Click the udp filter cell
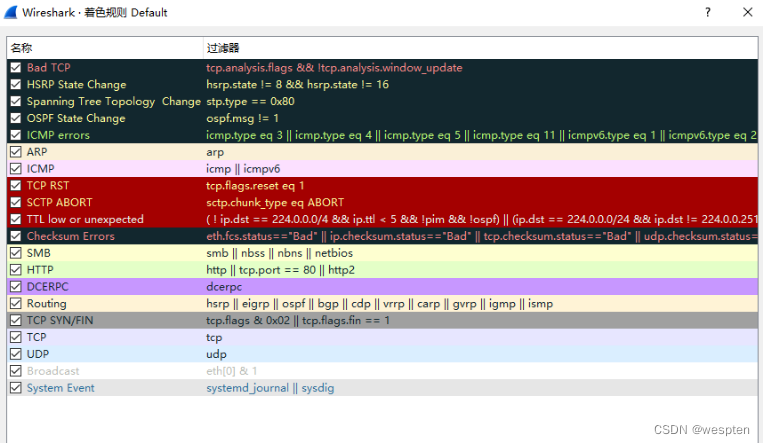The image size is (765, 446). click(216, 354)
